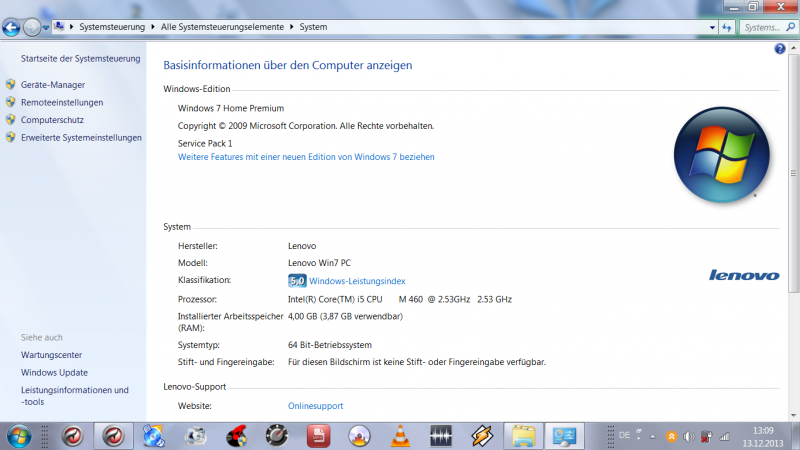Screen dimensions: 800x450
Task: Click '4,00 GB (3,87 GB verwendbar)' value
Action: [x=345, y=316]
